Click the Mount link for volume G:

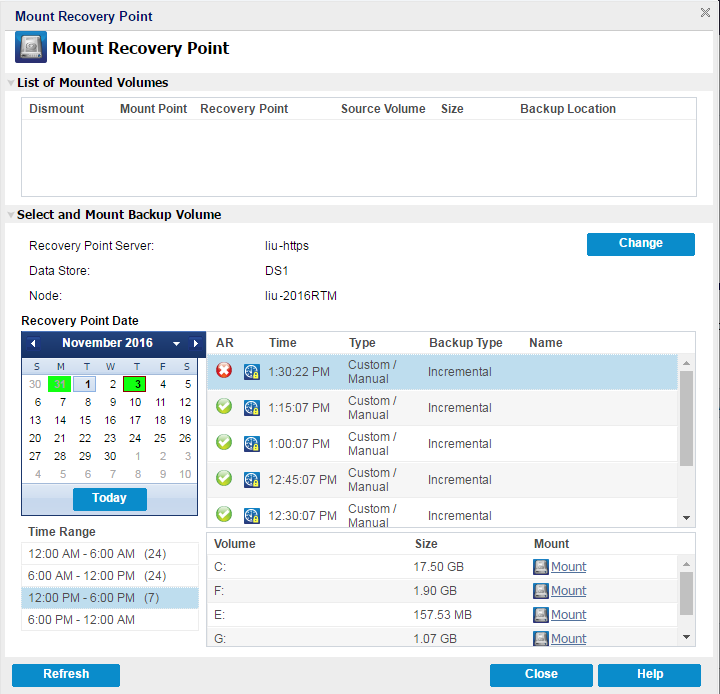[568, 638]
